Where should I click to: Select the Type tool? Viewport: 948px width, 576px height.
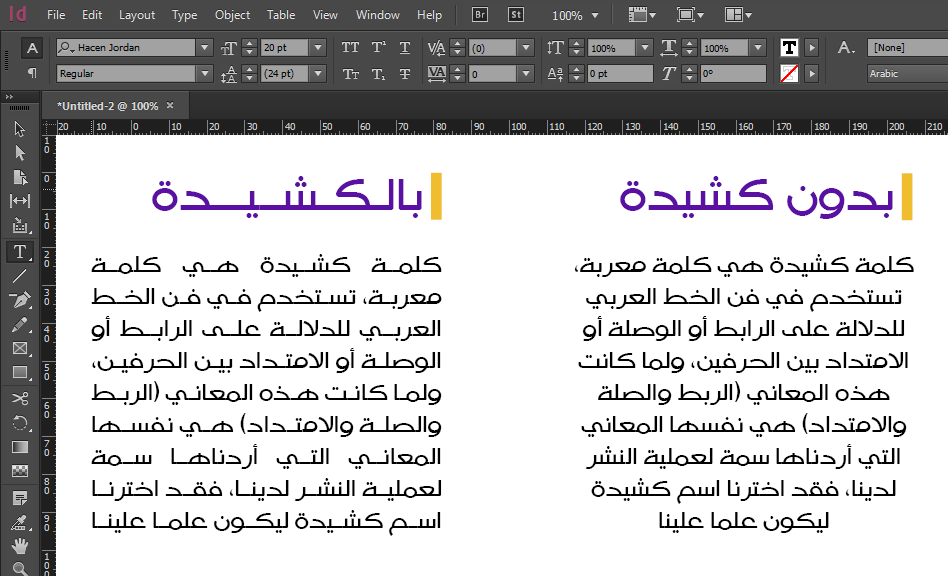[x=19, y=251]
